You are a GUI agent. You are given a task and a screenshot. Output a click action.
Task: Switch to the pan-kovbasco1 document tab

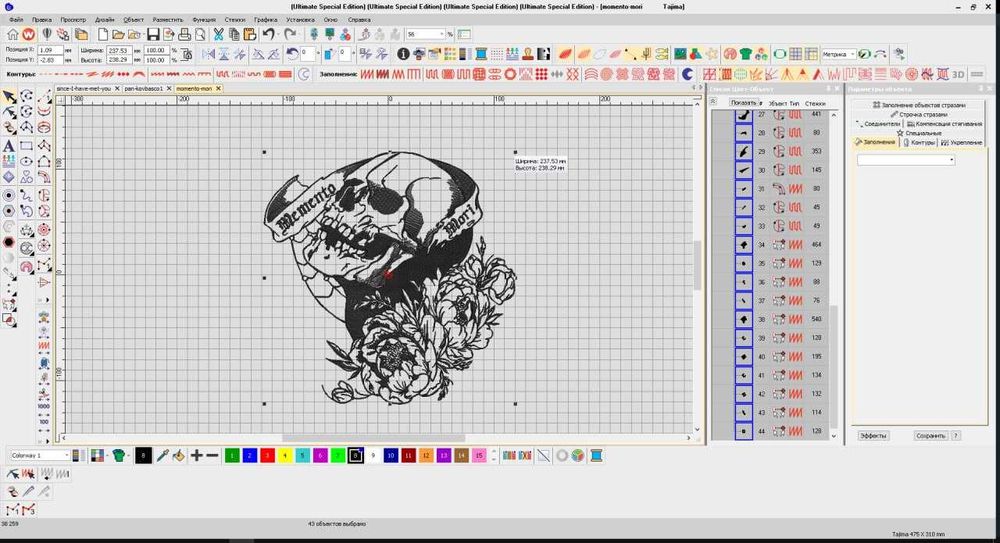pyautogui.click(x=144, y=88)
